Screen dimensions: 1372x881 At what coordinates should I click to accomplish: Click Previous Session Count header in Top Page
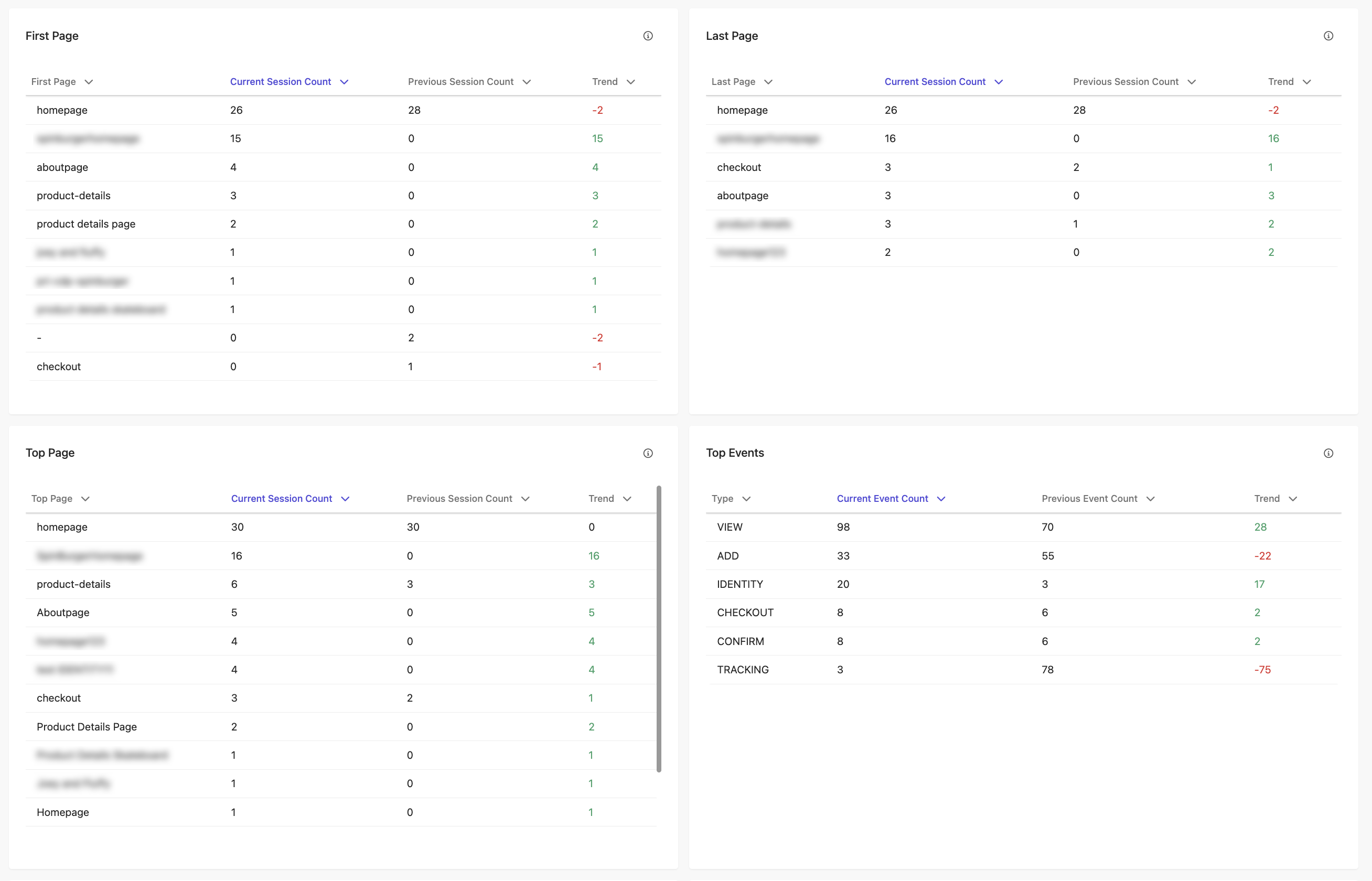coord(460,498)
